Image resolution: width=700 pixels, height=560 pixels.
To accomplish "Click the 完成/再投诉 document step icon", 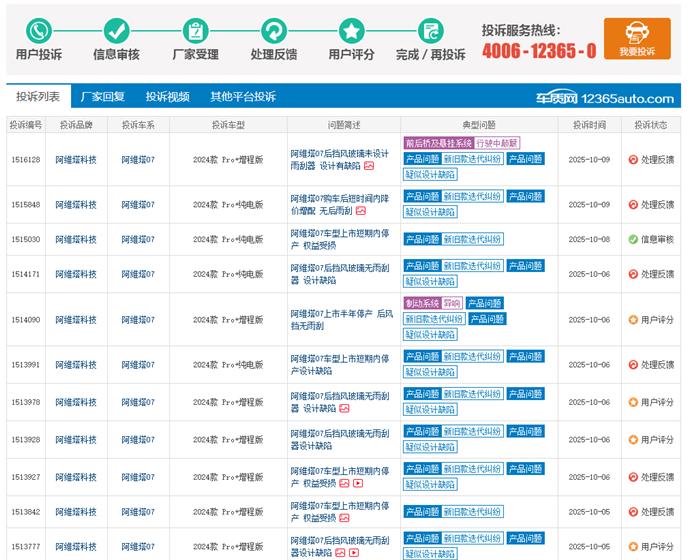I will [430, 31].
